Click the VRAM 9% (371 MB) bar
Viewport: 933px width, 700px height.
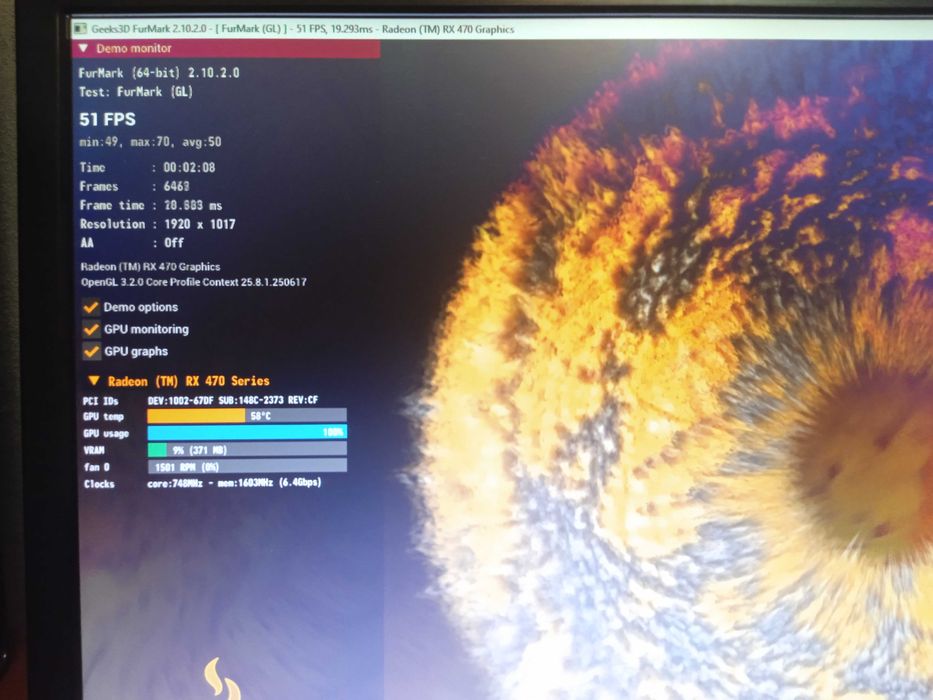point(247,449)
